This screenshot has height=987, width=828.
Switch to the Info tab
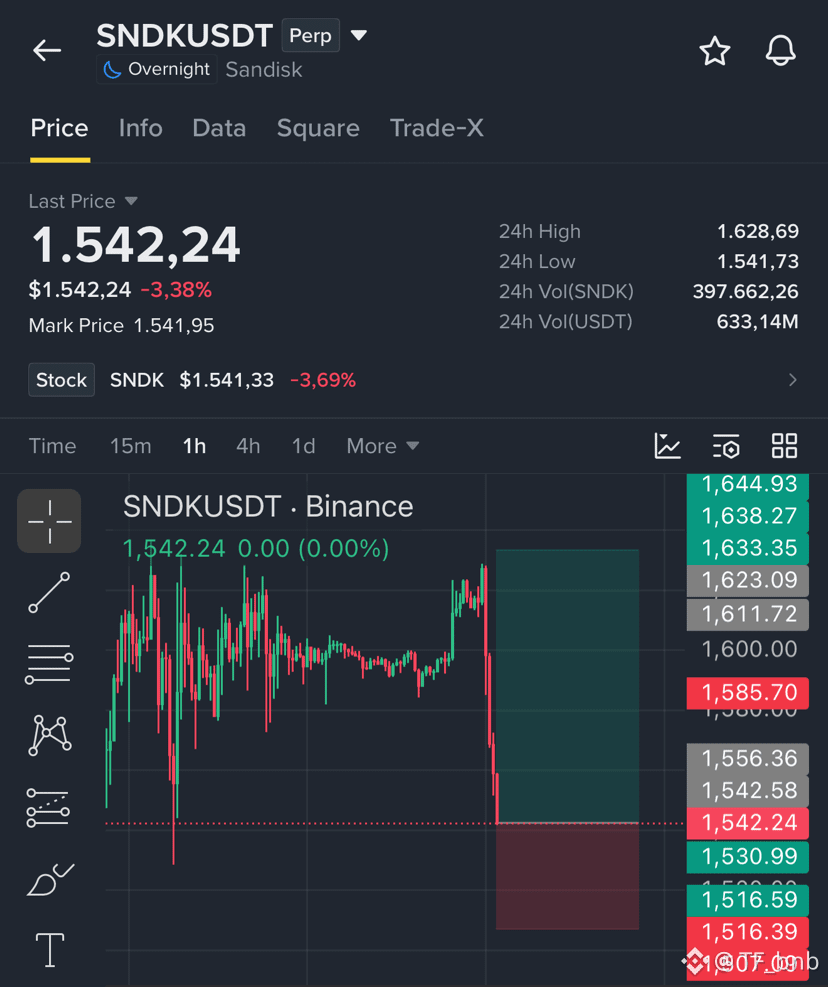click(x=140, y=128)
